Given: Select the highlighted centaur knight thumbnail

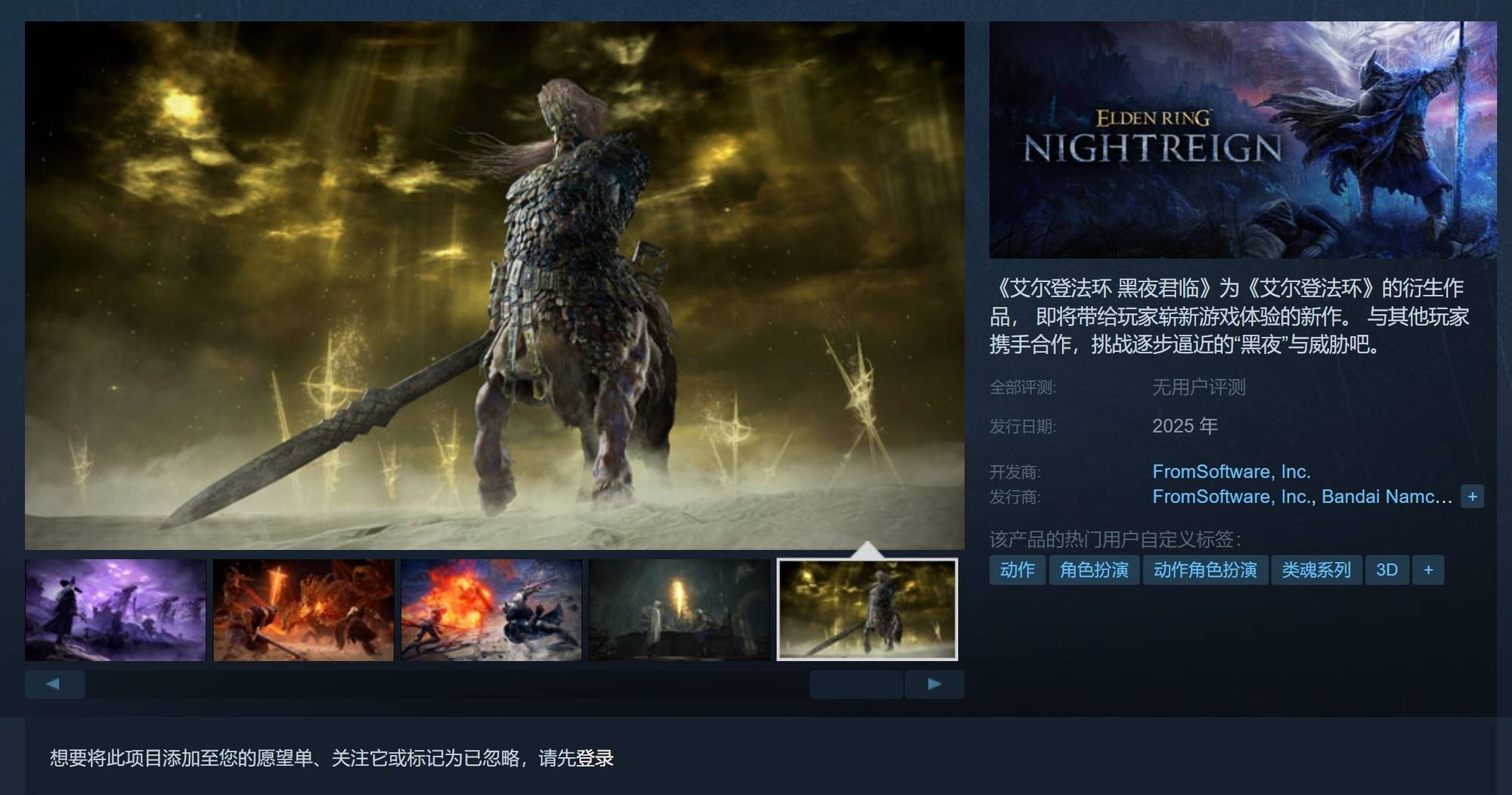Looking at the screenshot, I should tap(867, 610).
